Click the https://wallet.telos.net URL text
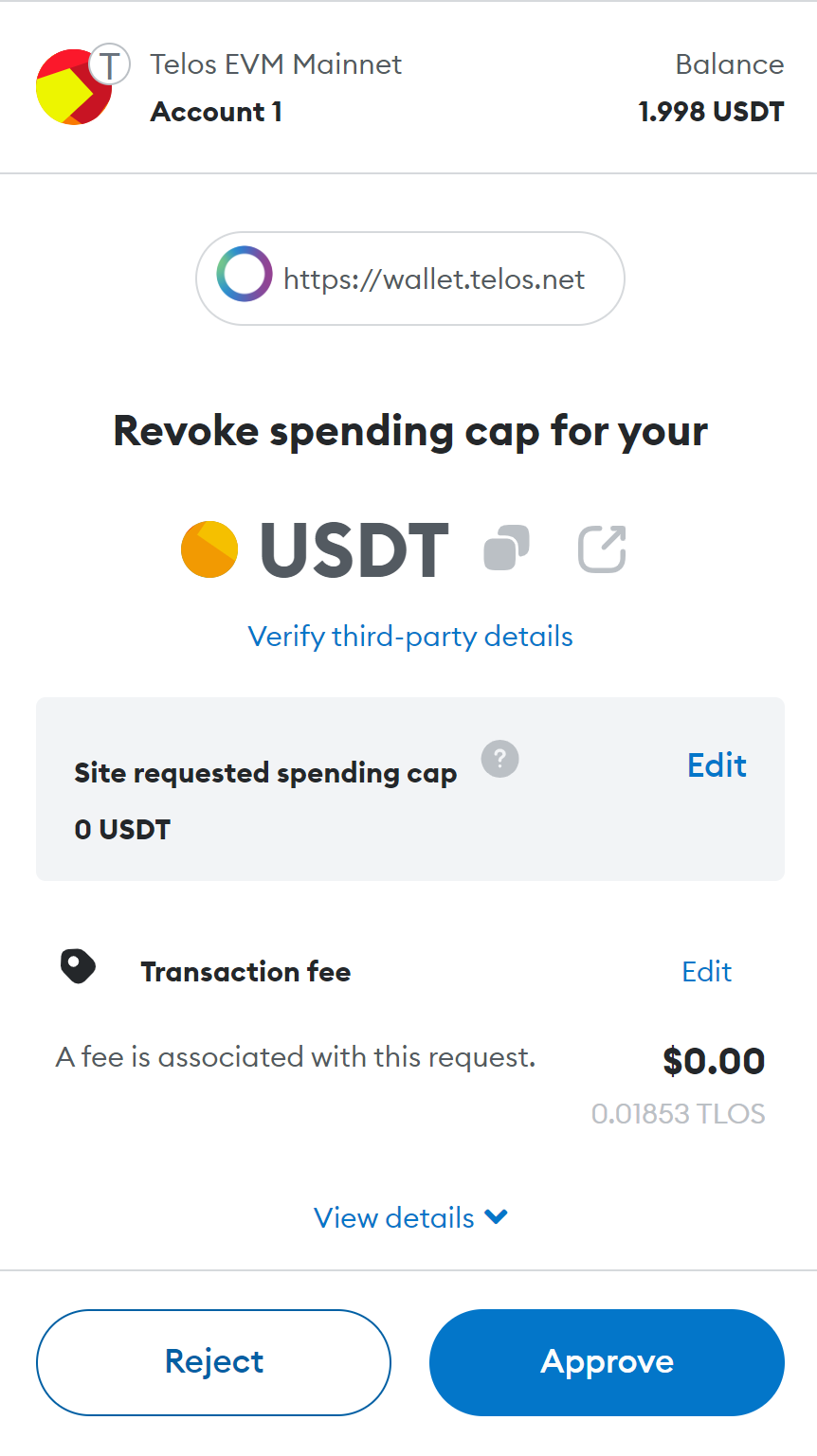 tap(434, 279)
